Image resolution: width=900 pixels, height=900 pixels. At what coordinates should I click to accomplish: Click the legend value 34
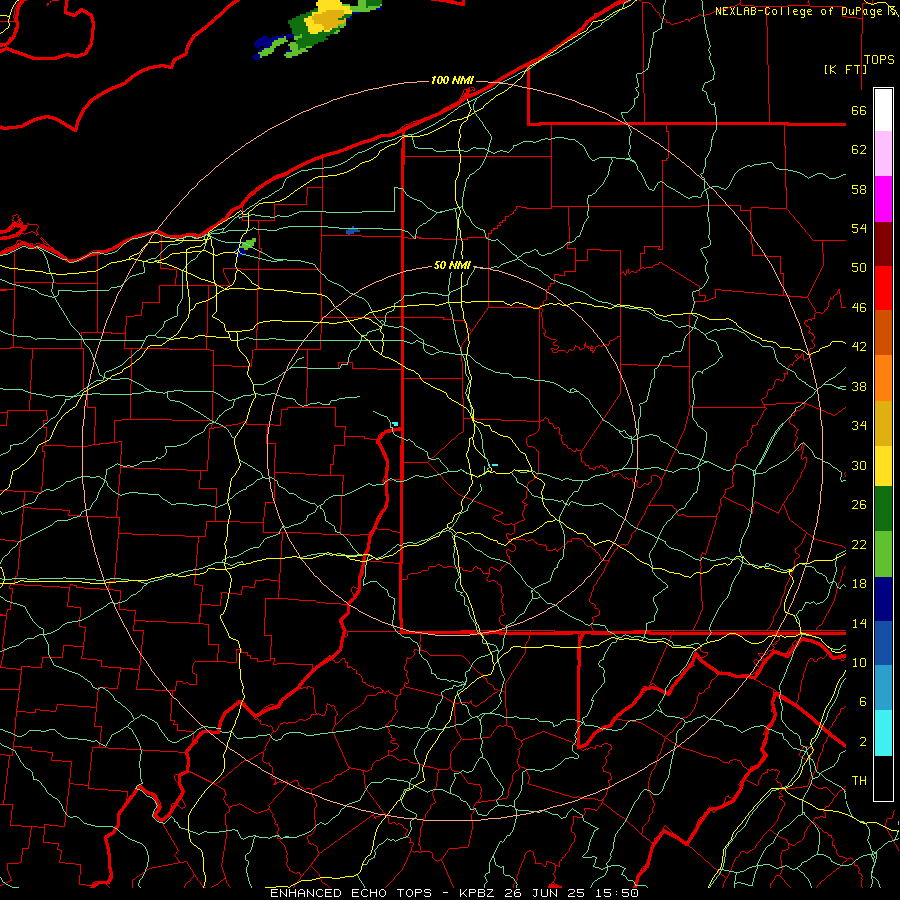[859, 425]
